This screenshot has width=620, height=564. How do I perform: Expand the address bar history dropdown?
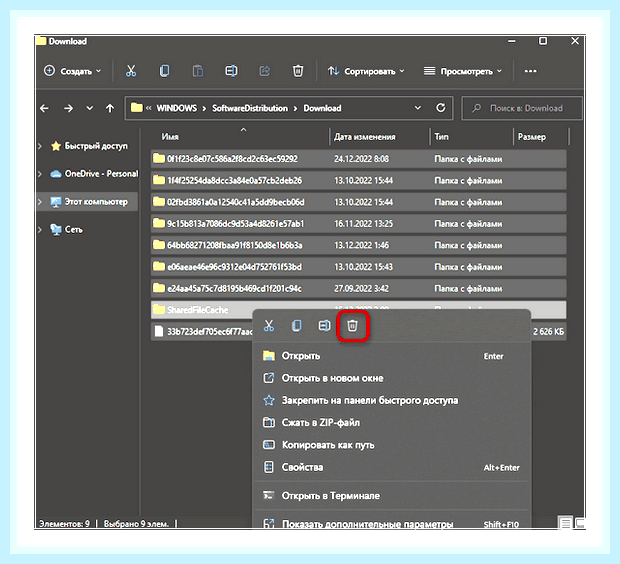pos(418,108)
